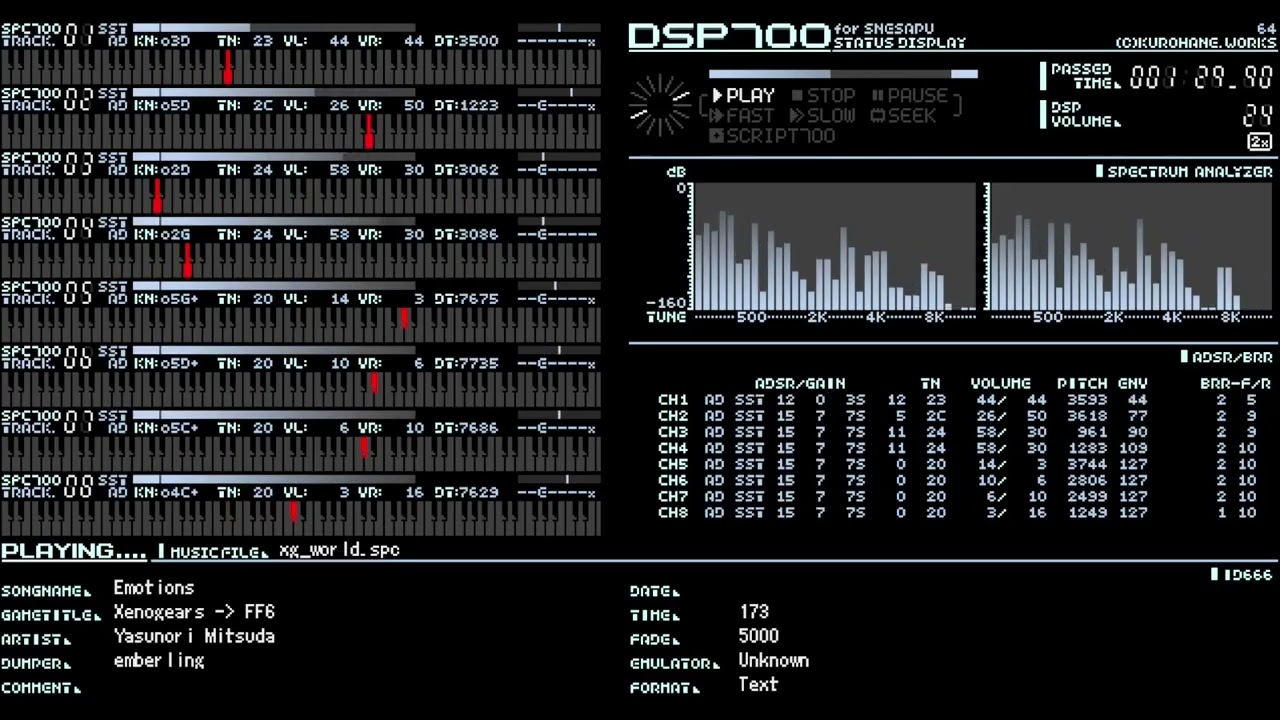The height and width of the screenshot is (720, 1280).
Task: Click the TIME value 173
Action: [754, 612]
